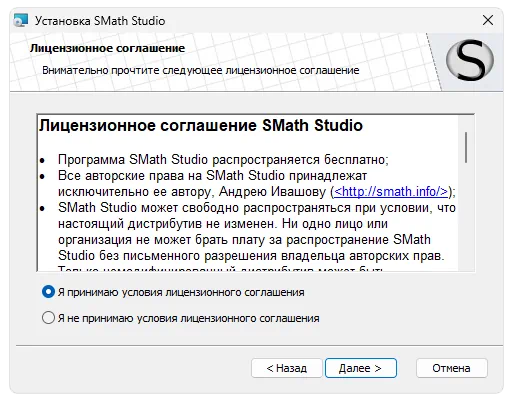Viewport: 512px width, 400px height.
Task: Open the http://smath.info/ link
Action: [391, 192]
